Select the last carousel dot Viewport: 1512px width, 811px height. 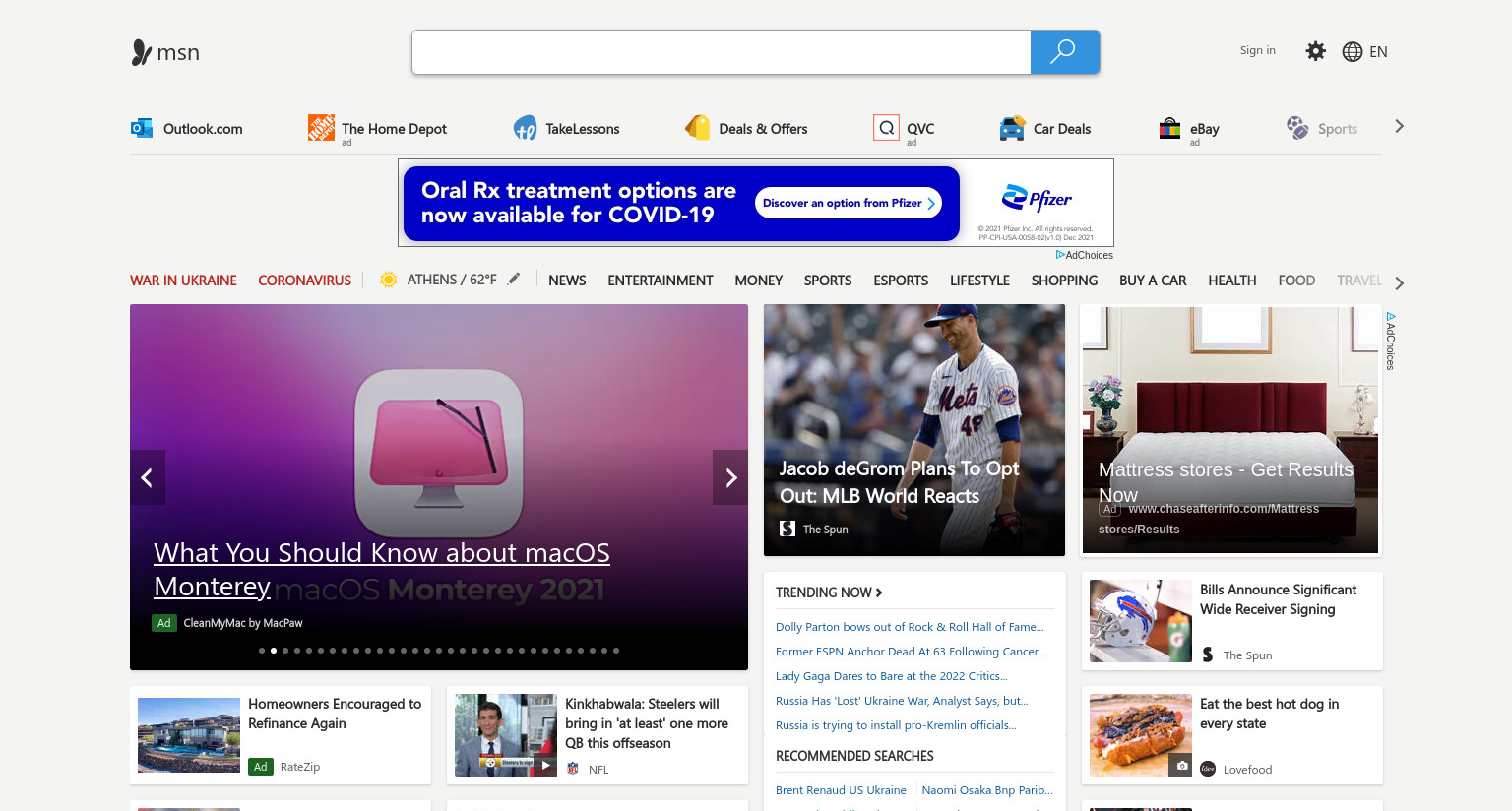click(x=616, y=651)
